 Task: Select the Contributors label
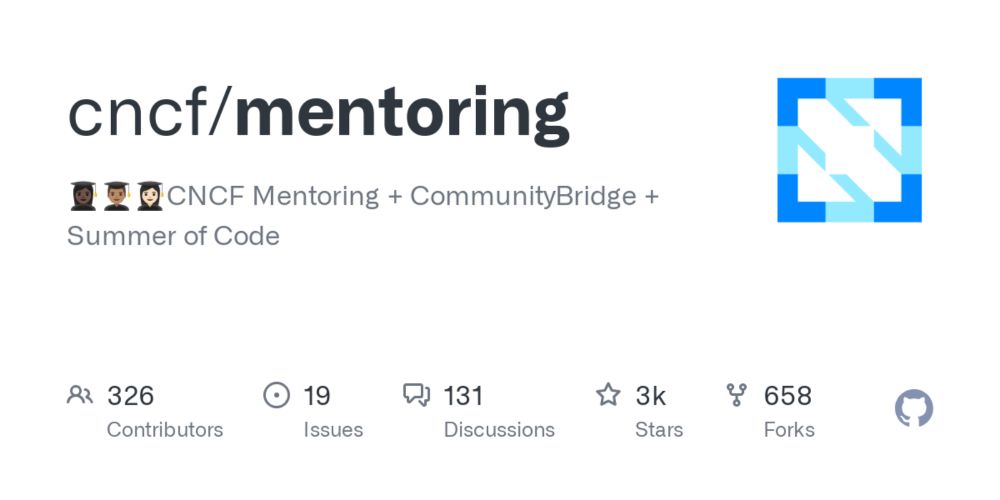[165, 430]
